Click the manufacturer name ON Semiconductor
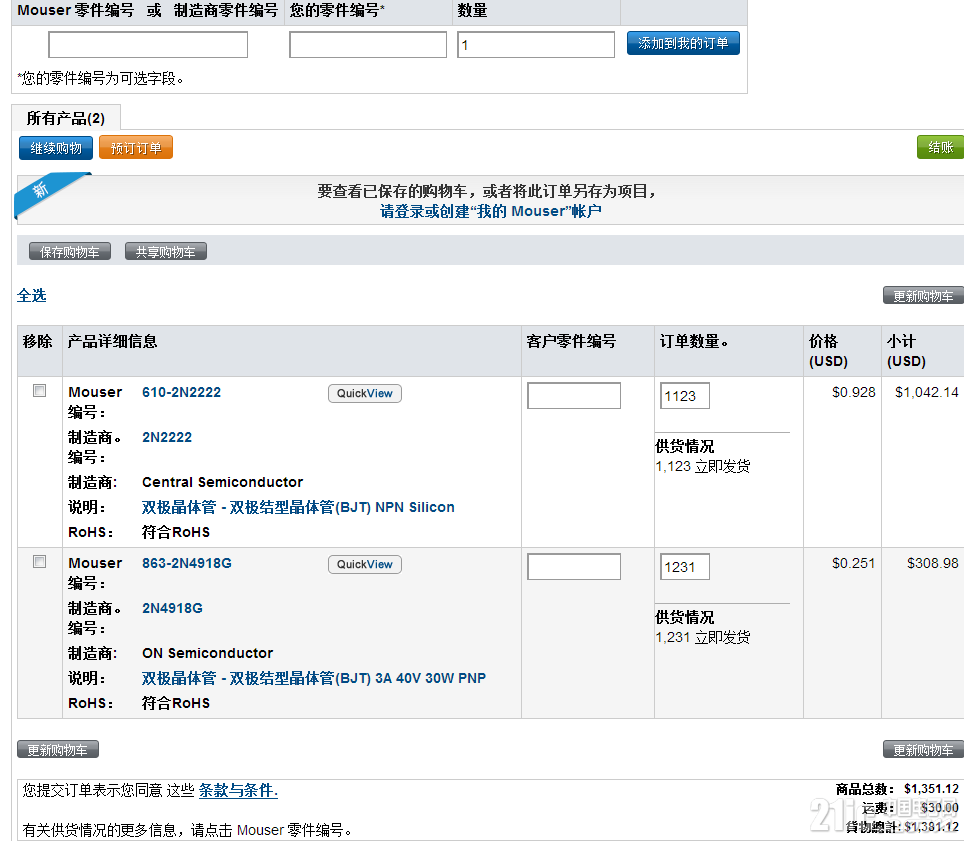 point(208,653)
